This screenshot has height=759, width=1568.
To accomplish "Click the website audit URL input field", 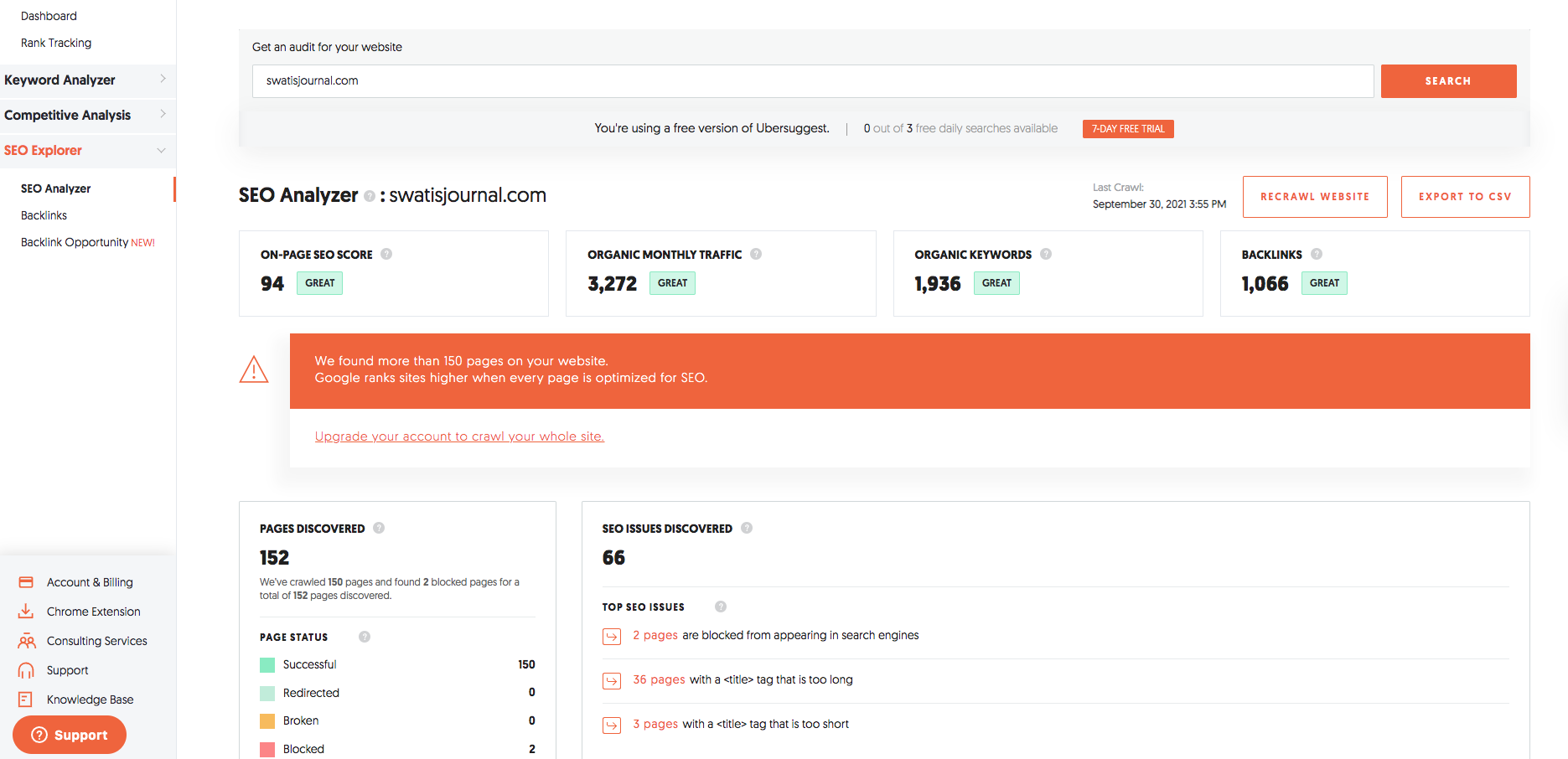I will (813, 81).
